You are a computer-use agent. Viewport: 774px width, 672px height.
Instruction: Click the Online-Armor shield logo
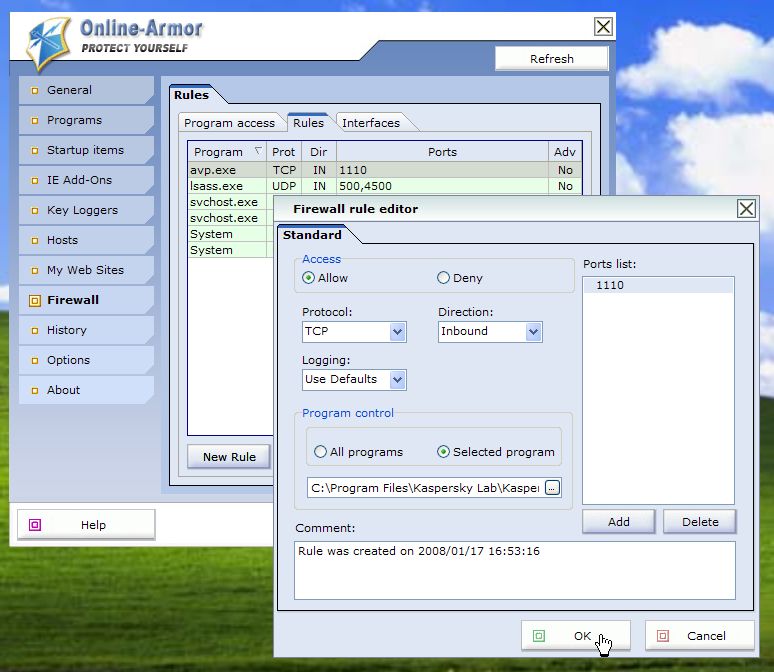(48, 43)
